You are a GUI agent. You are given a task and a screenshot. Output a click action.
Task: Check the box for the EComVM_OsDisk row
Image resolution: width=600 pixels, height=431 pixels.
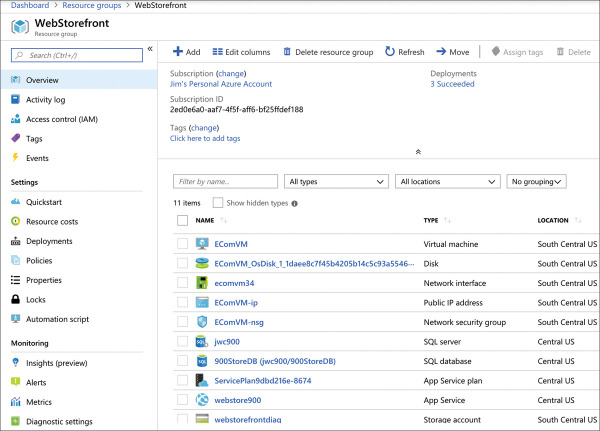[x=183, y=263]
